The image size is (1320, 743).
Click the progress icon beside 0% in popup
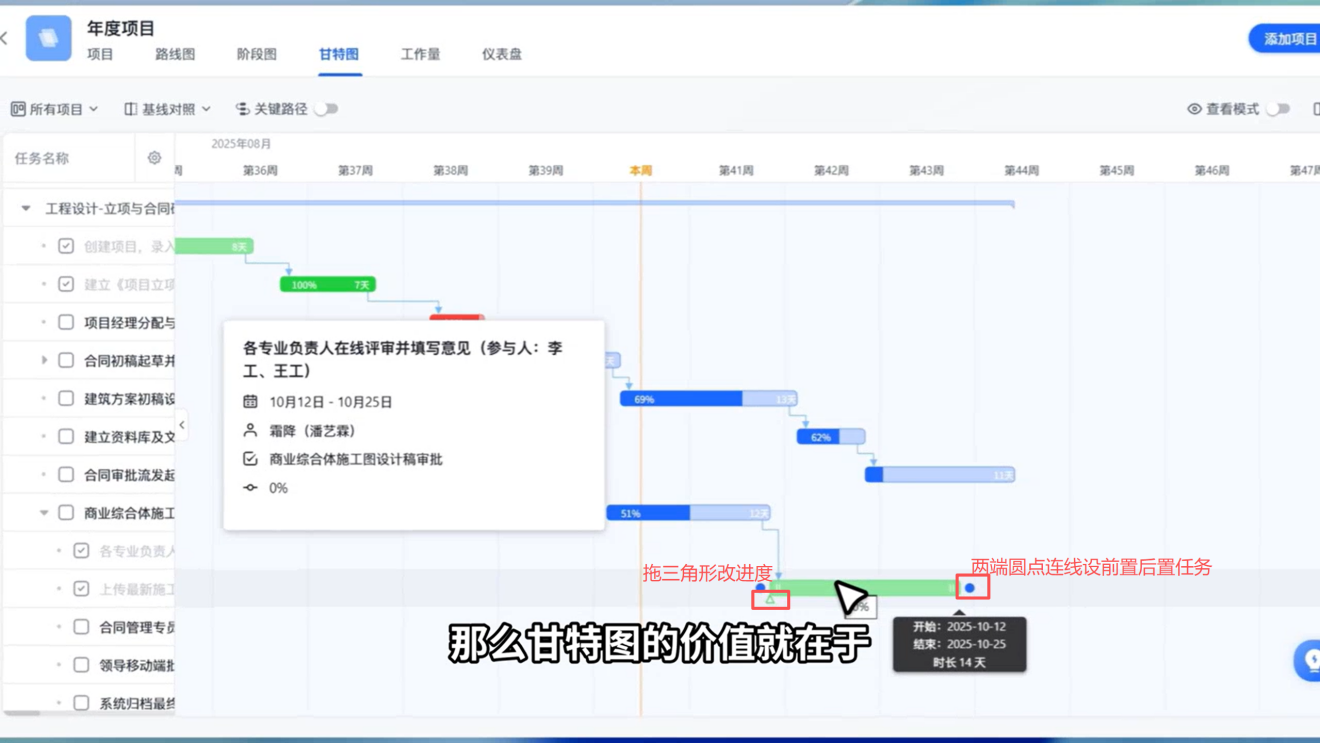tap(250, 487)
